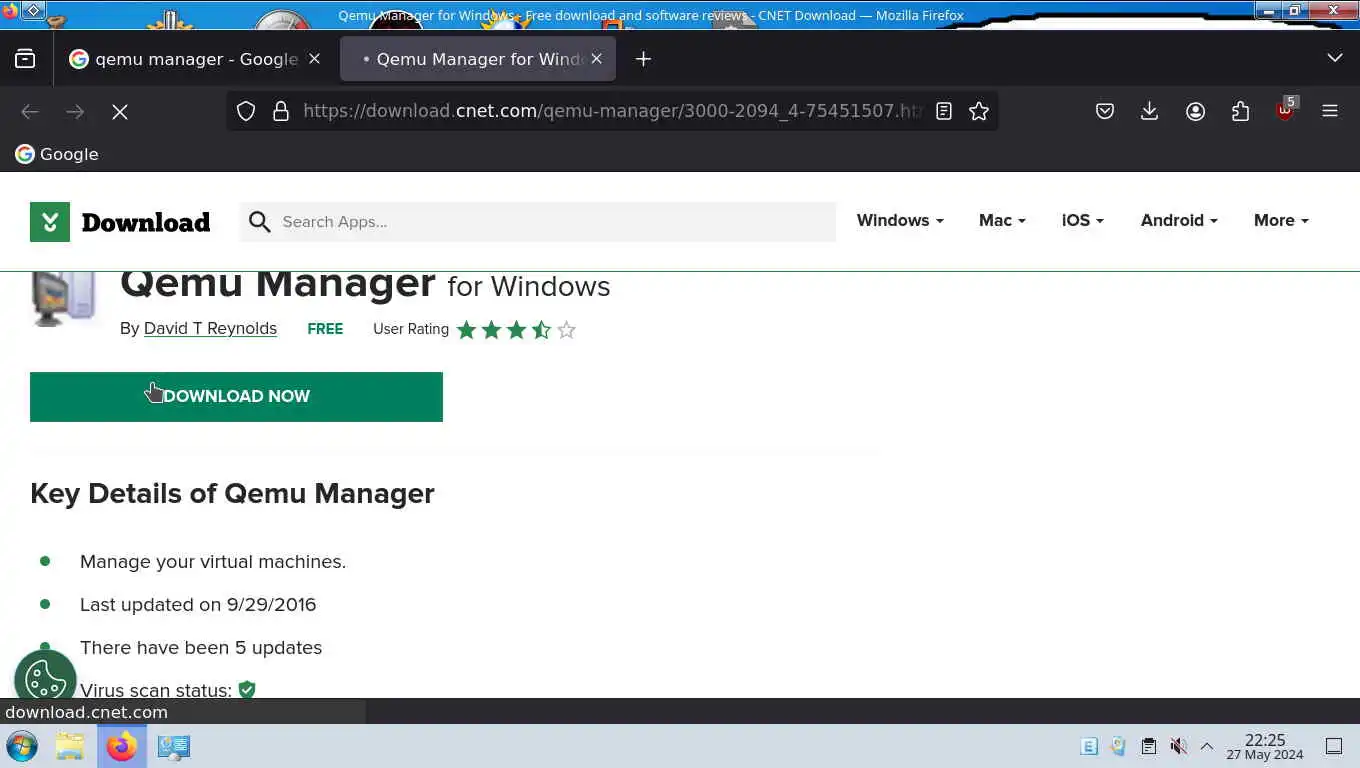Open Pocket save icon
1360x768 pixels.
(x=1105, y=111)
